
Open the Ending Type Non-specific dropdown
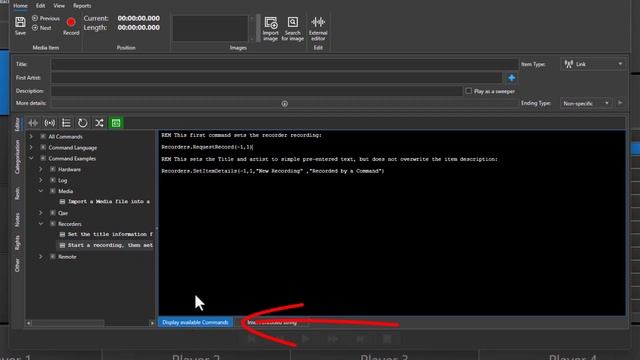(586, 103)
